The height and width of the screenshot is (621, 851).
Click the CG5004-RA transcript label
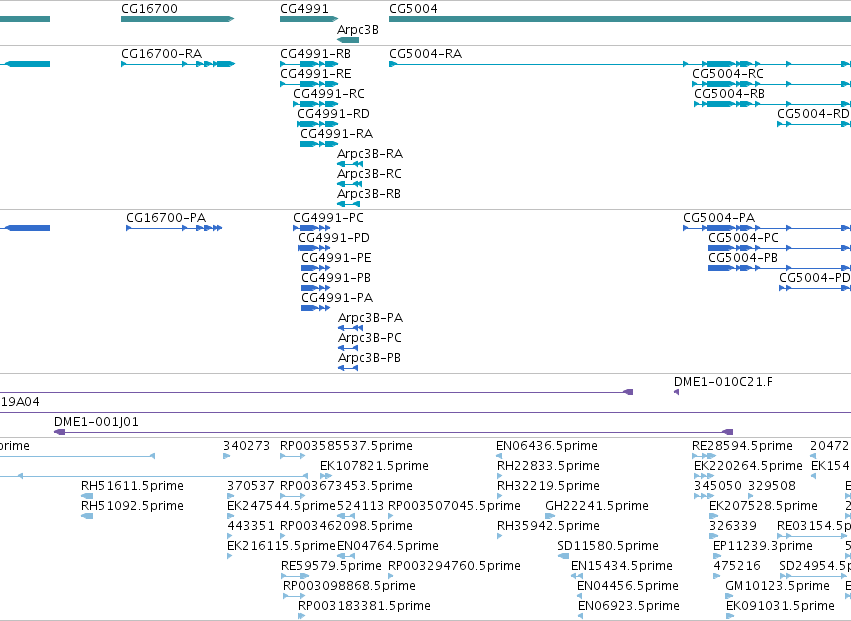point(426,54)
